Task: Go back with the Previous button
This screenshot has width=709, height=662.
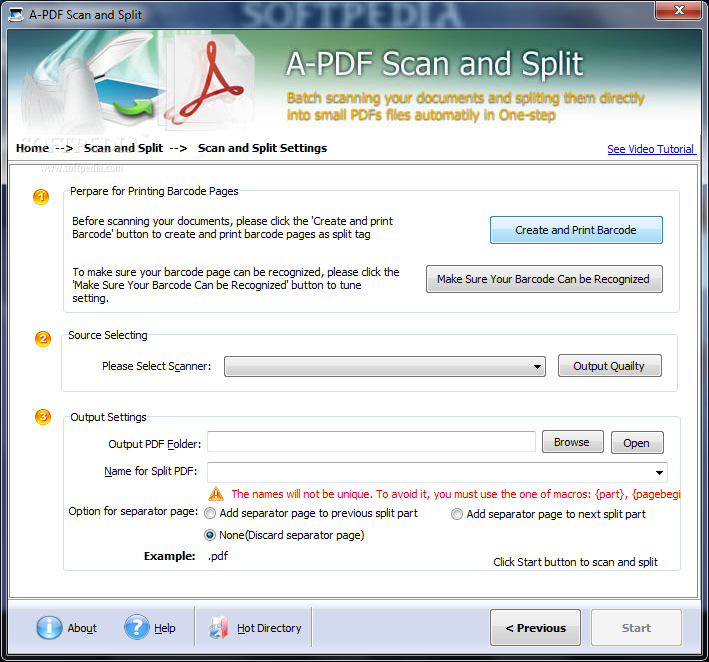Action: [535, 628]
